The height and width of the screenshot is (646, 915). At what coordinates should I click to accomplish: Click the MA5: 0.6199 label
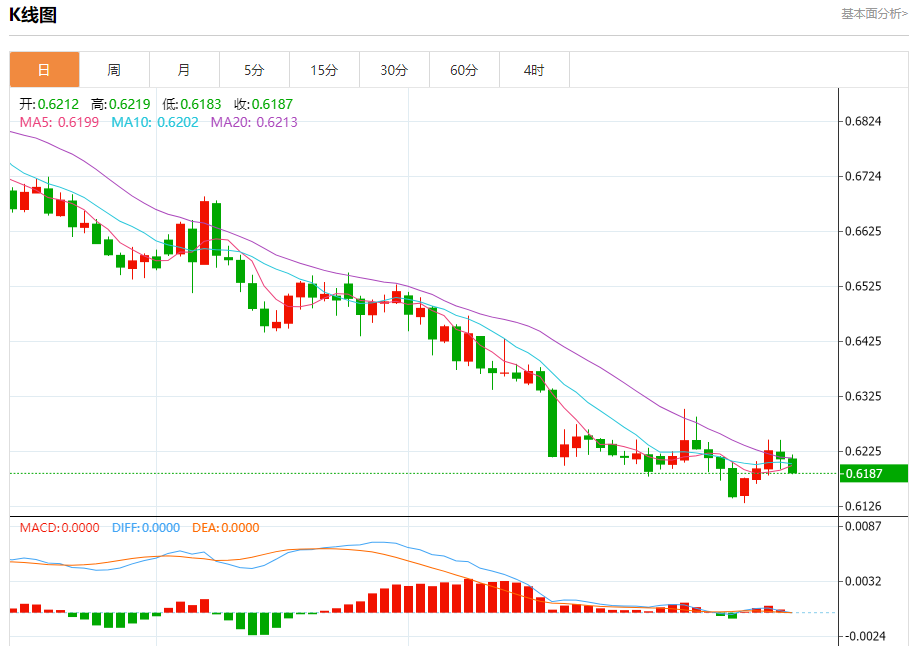pyautogui.click(x=60, y=122)
